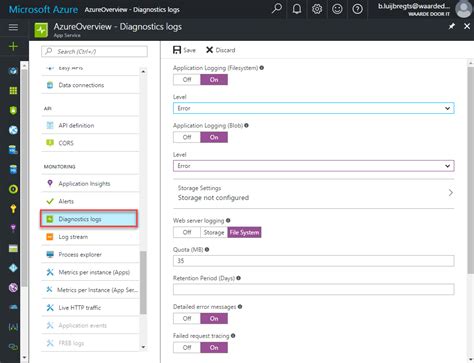
Task: Turn Application Logging (Filesystem) Off
Action: click(x=187, y=80)
